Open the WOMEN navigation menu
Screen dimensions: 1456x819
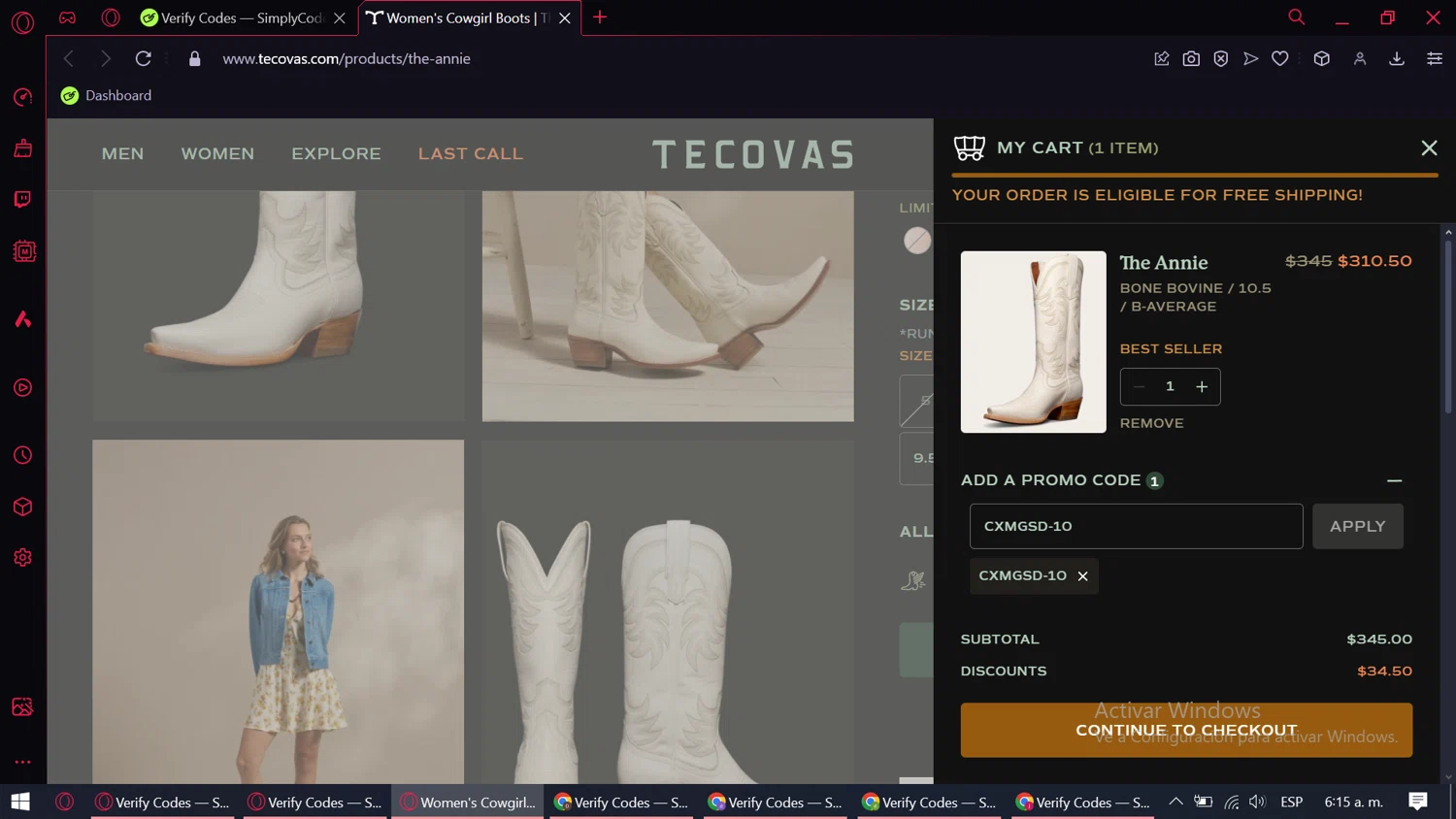coord(217,153)
